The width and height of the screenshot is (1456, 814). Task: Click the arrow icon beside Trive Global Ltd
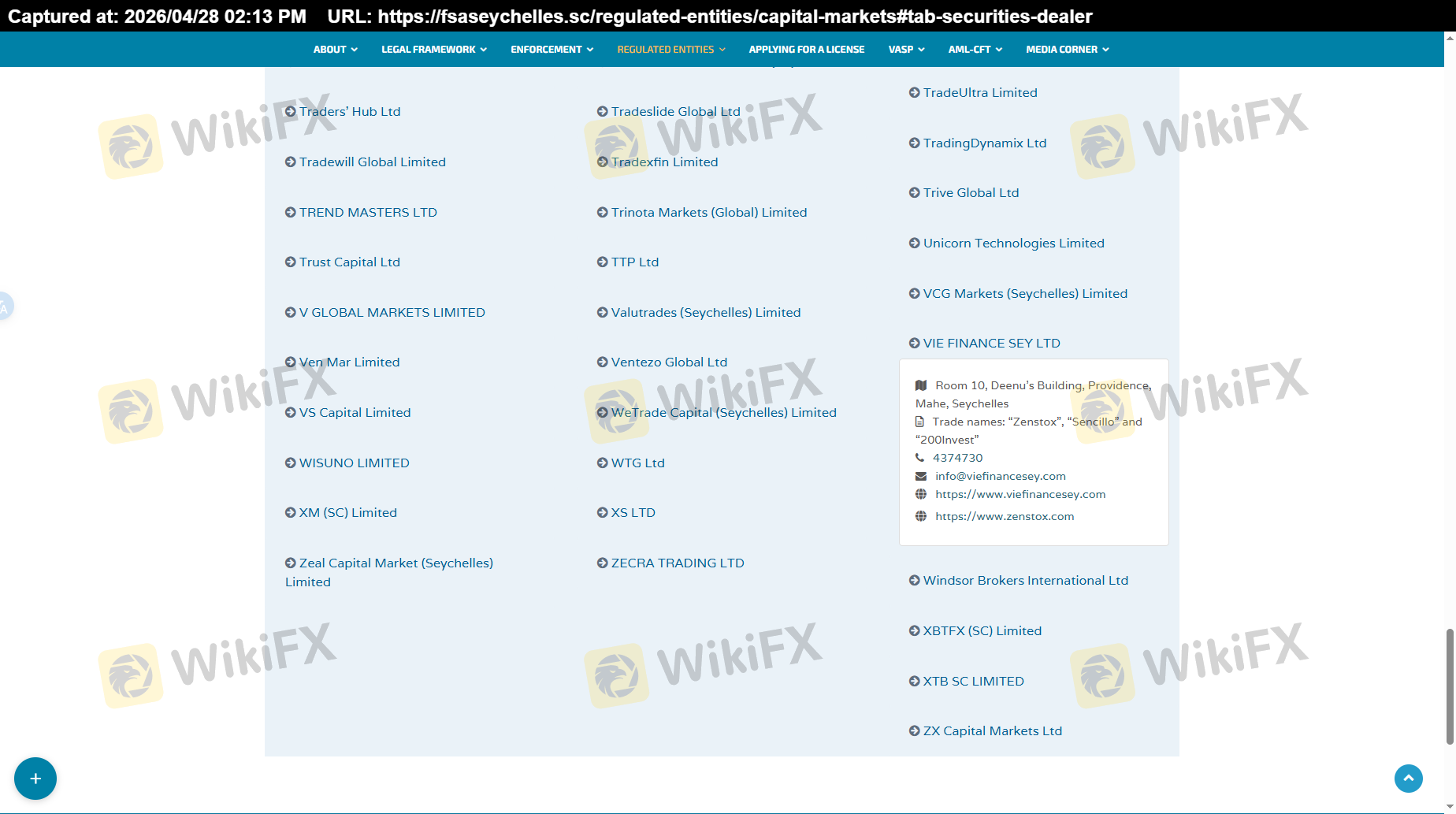coord(915,193)
